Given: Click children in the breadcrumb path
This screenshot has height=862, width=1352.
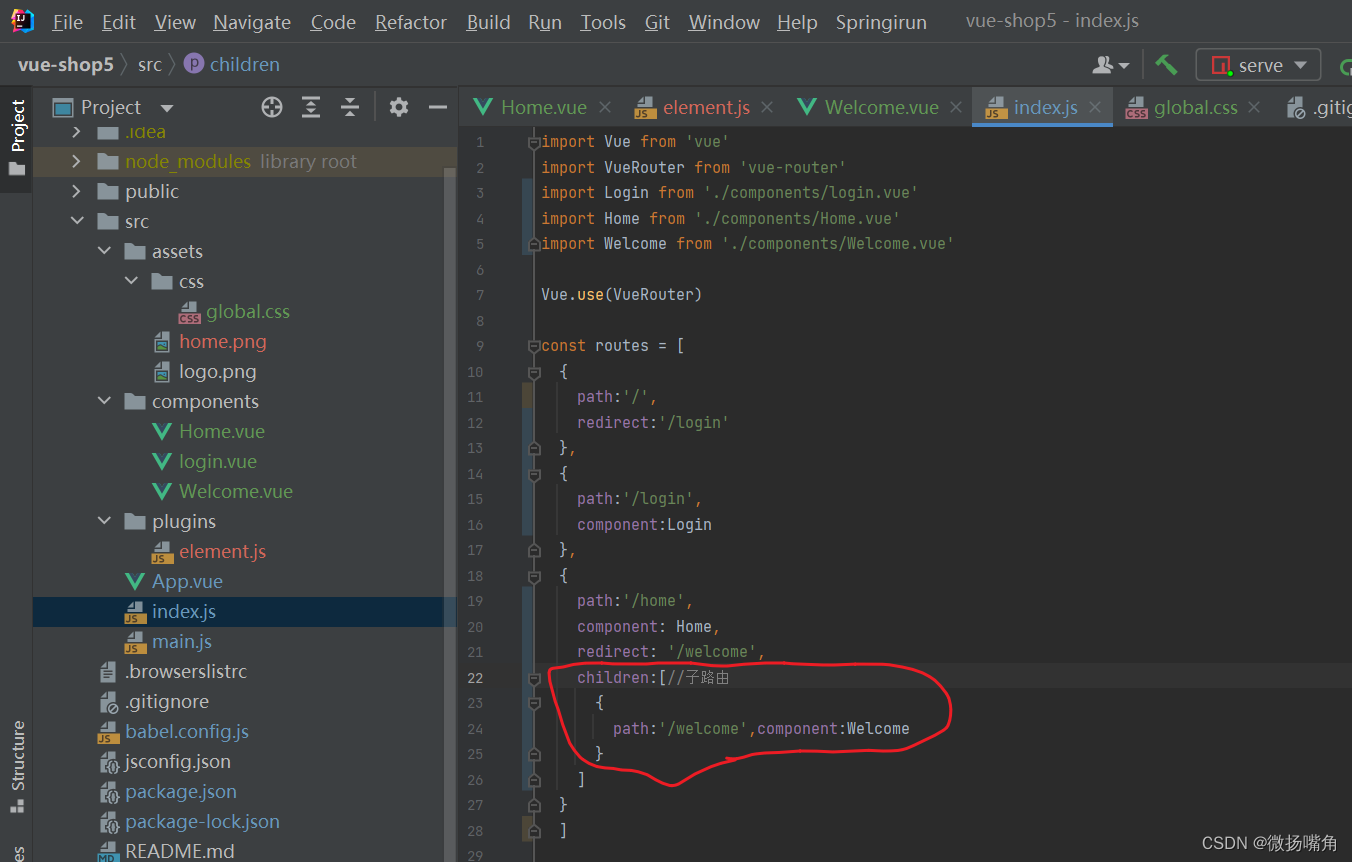Looking at the screenshot, I should [x=232, y=65].
